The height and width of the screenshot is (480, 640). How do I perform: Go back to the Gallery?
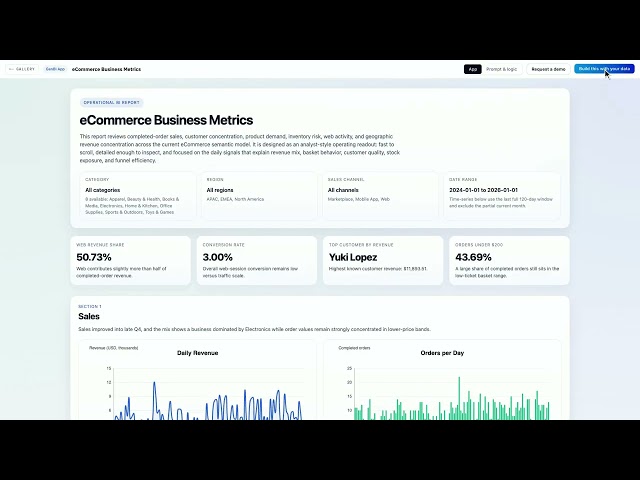22,69
